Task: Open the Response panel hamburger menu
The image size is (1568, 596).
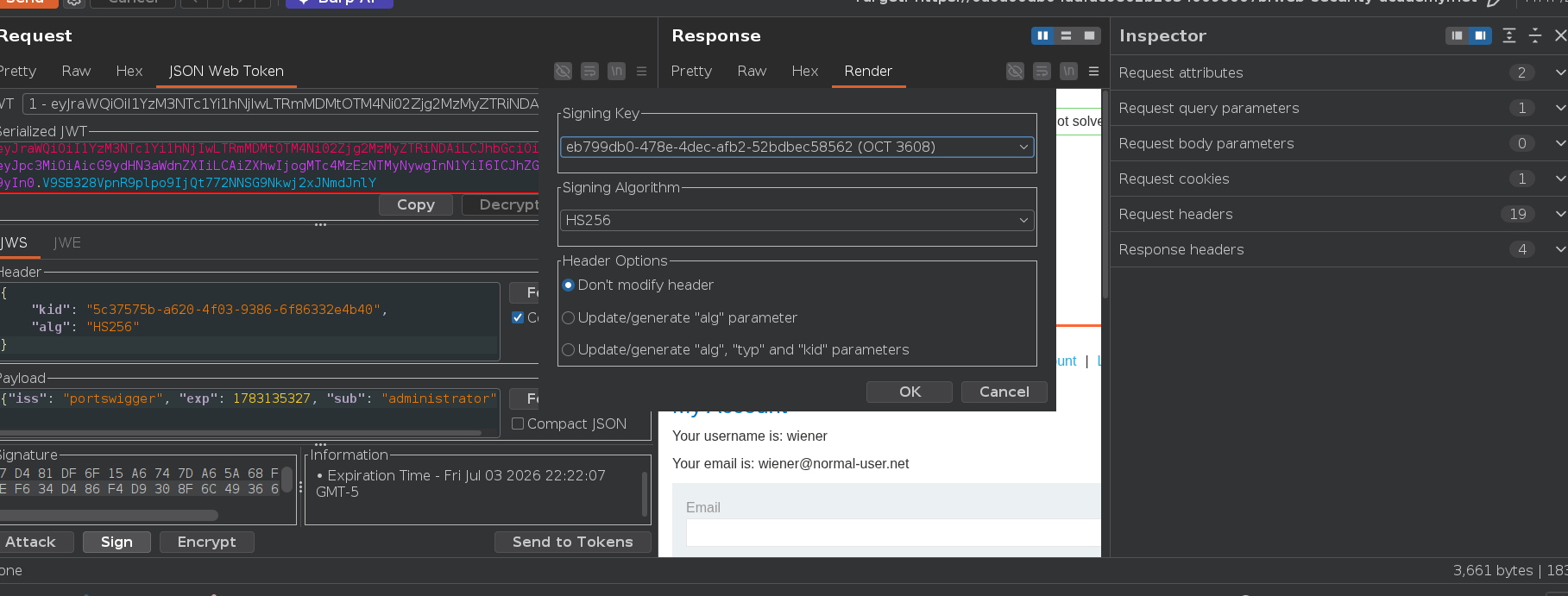Action: click(x=1093, y=72)
